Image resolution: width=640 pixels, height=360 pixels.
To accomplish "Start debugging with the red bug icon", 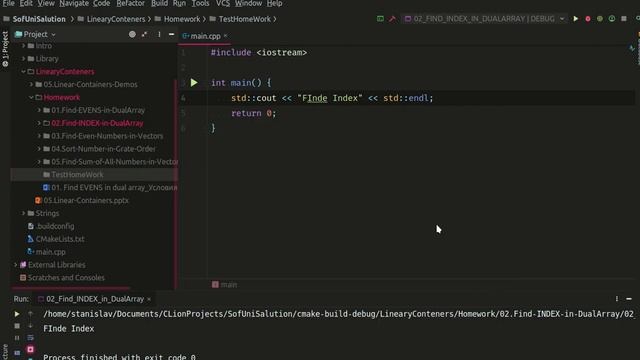I will click(x=588, y=19).
